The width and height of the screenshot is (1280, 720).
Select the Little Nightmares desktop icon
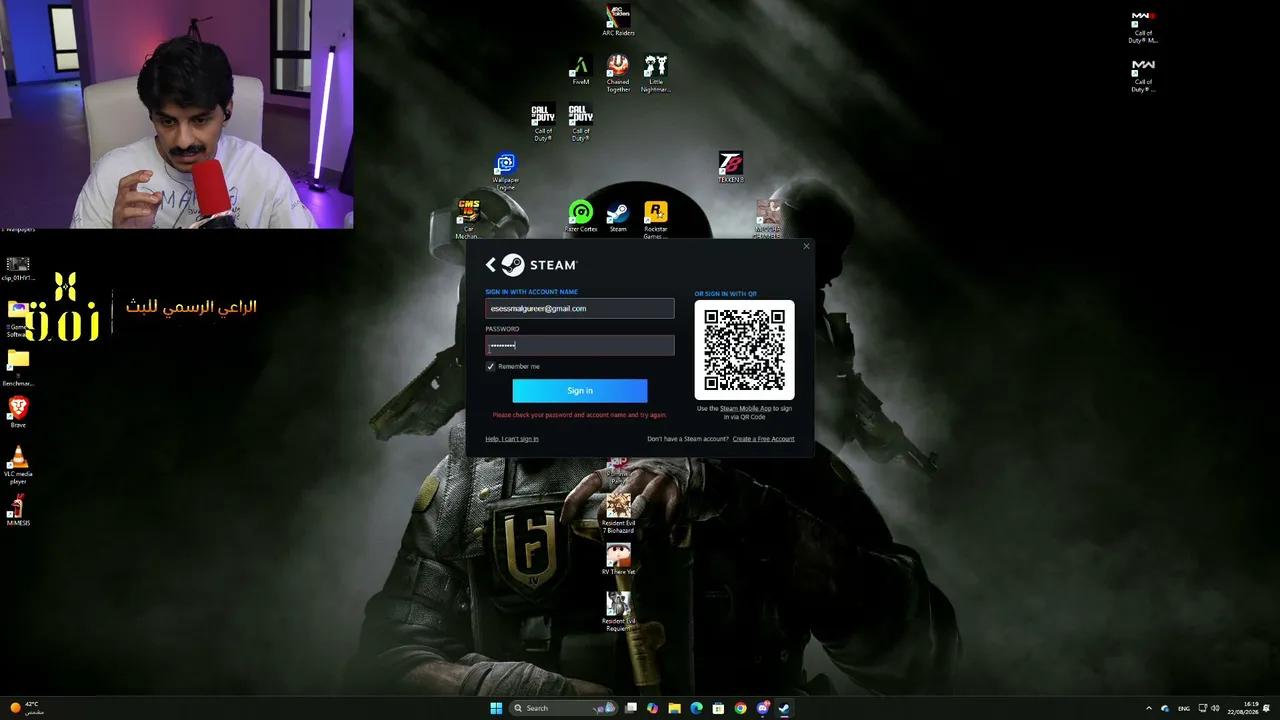point(656,73)
